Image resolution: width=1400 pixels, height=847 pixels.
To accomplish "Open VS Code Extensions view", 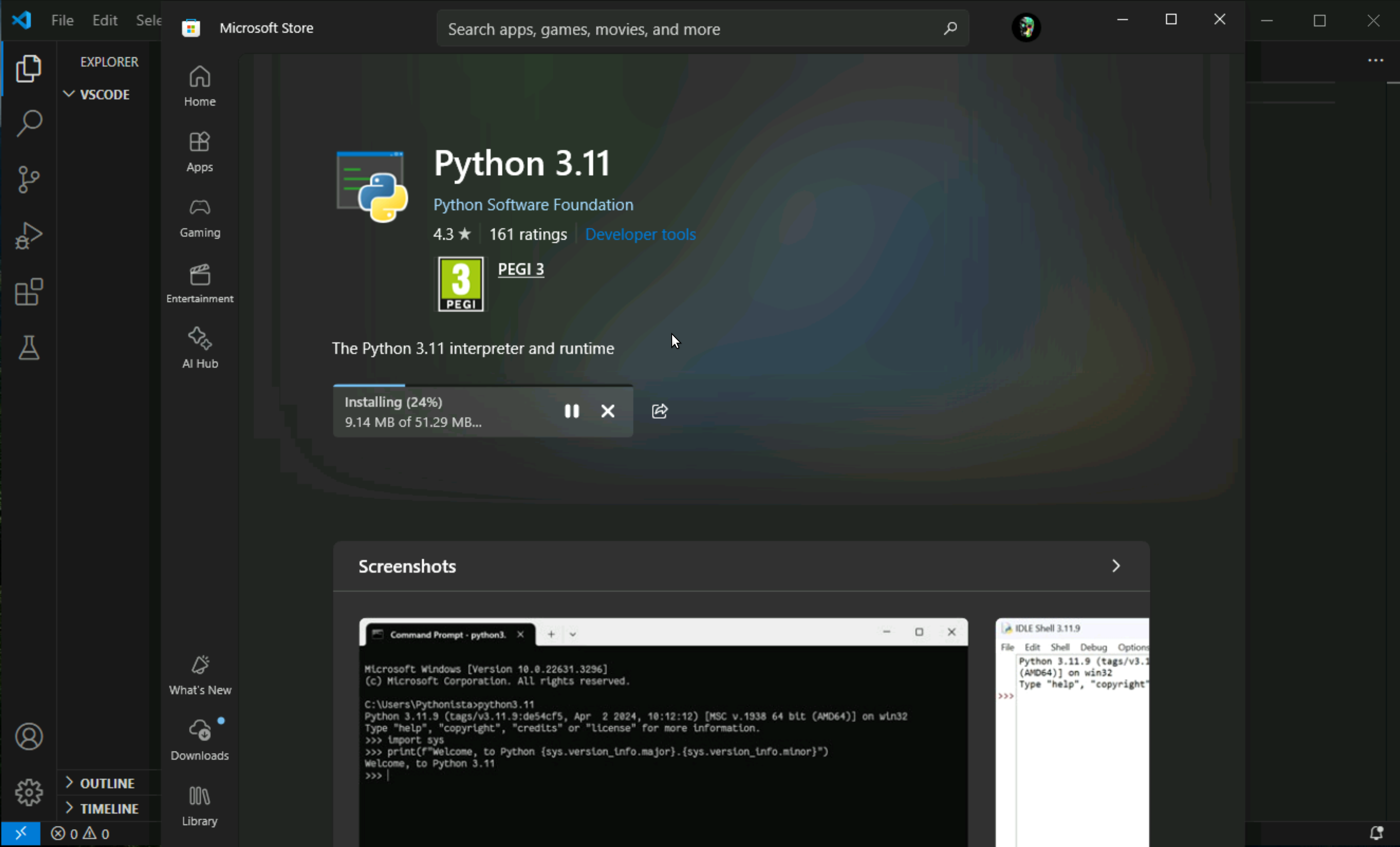I will tap(28, 292).
